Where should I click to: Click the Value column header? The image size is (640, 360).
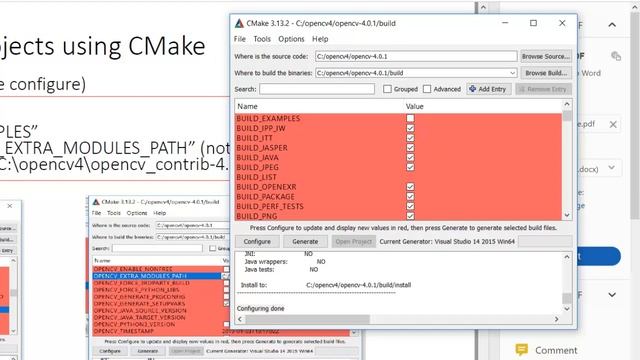(415, 107)
